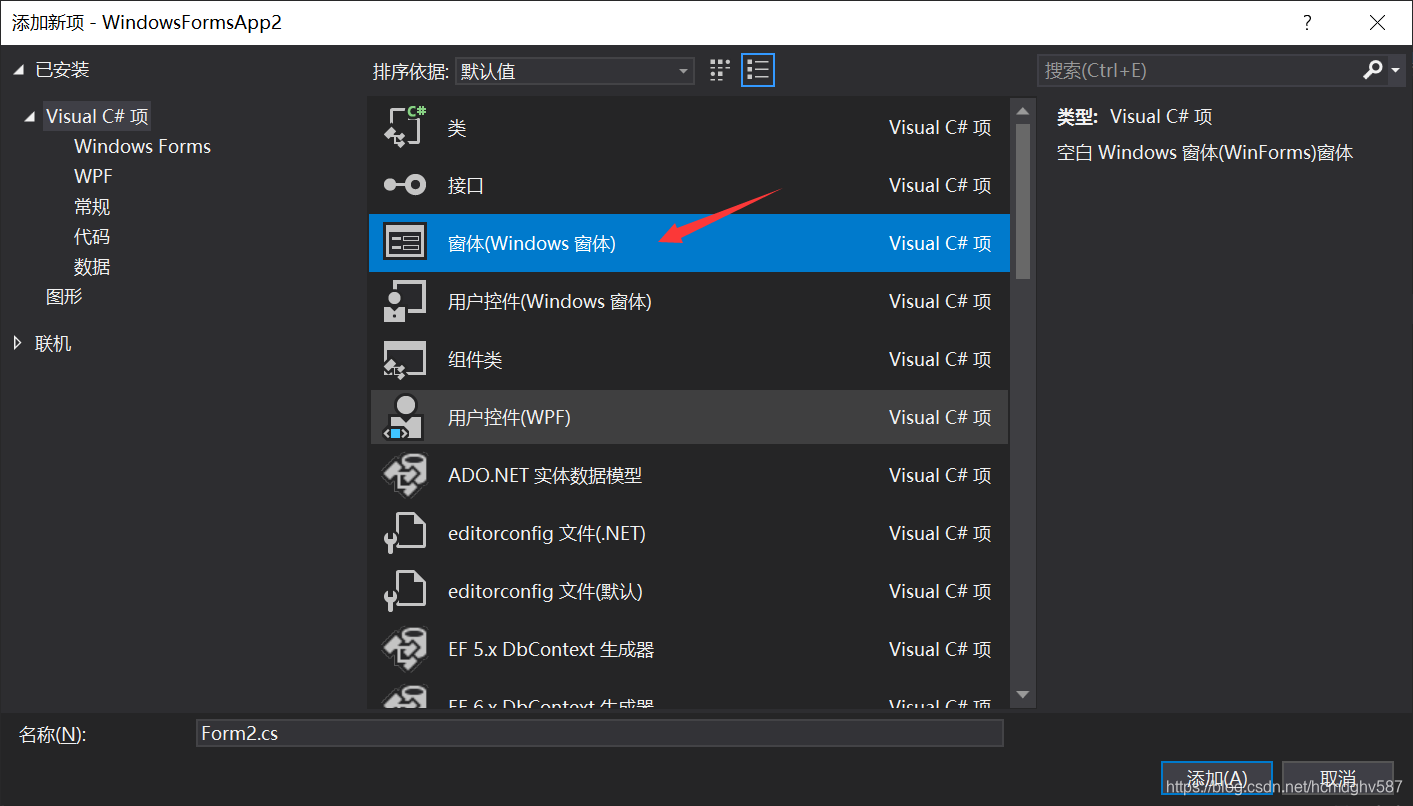Image resolution: width=1413 pixels, height=806 pixels.
Task: Select Visual C# 项 category
Action: tap(97, 117)
